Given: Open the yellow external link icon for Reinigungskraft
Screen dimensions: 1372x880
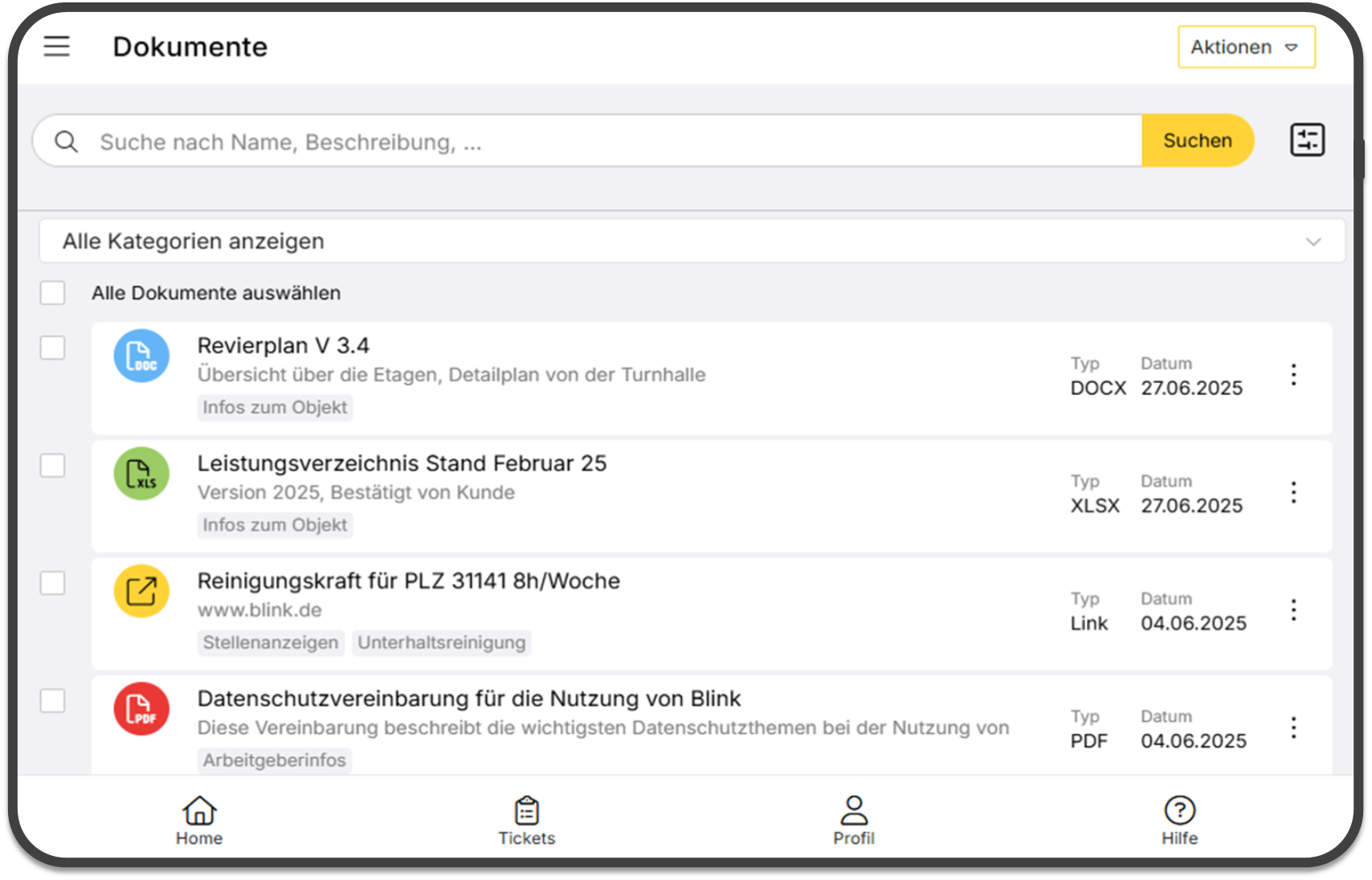Looking at the screenshot, I should [x=141, y=592].
